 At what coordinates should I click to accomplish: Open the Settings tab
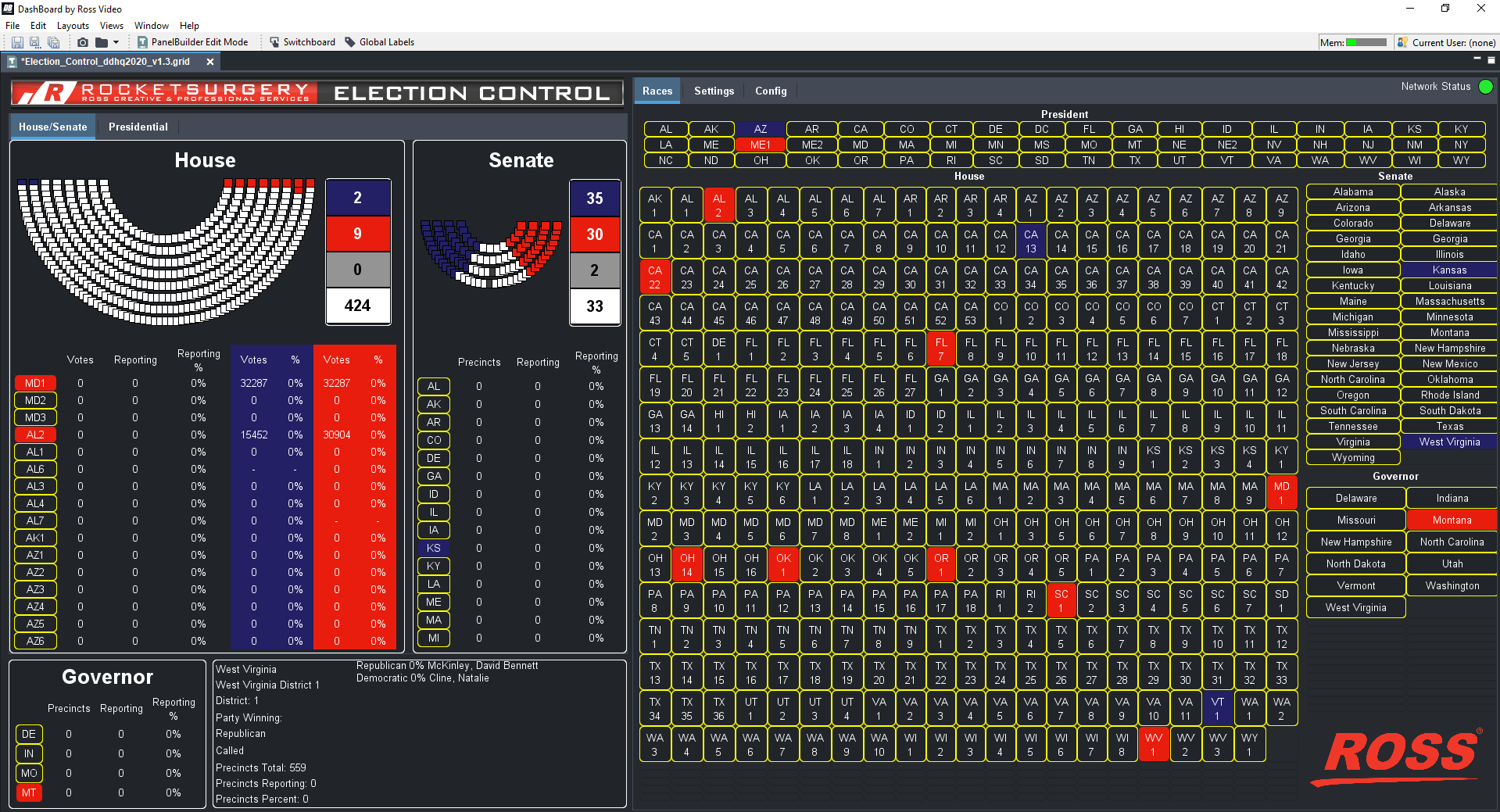coord(714,91)
